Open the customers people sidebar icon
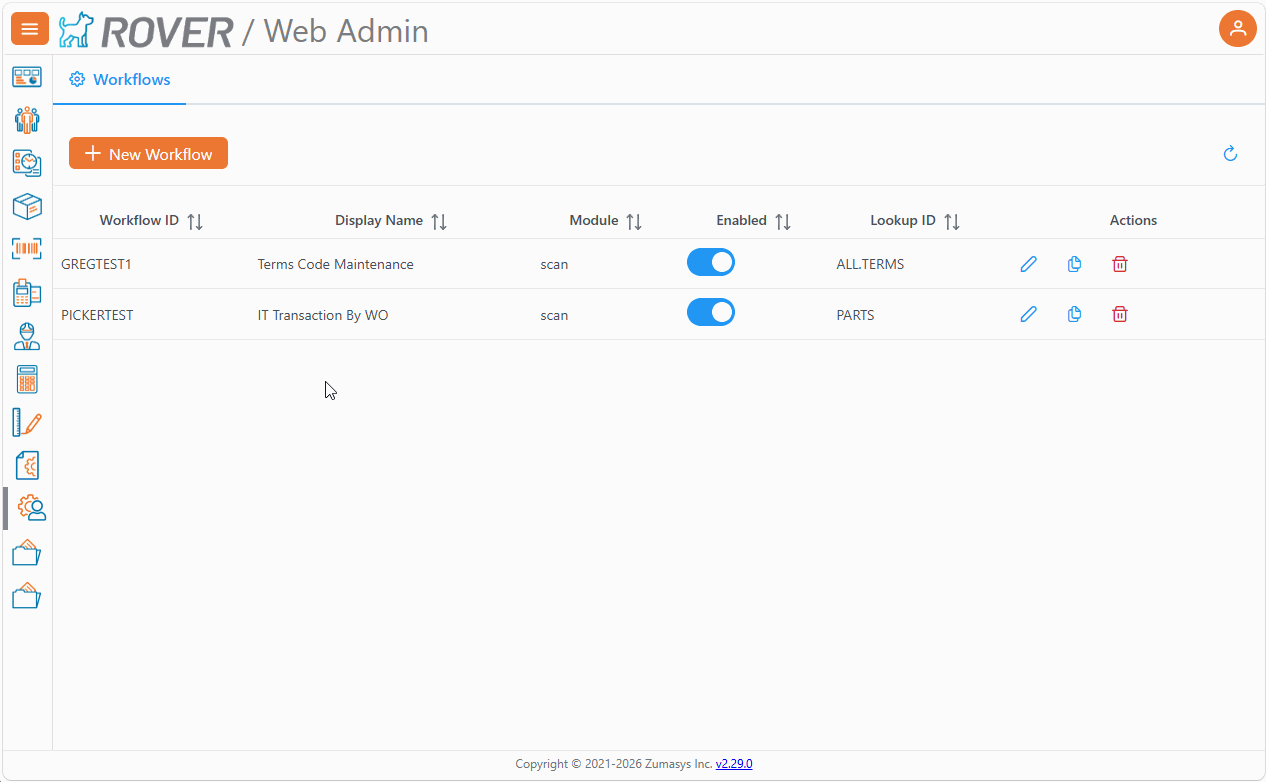The width and height of the screenshot is (1266, 782). pyautogui.click(x=27, y=120)
